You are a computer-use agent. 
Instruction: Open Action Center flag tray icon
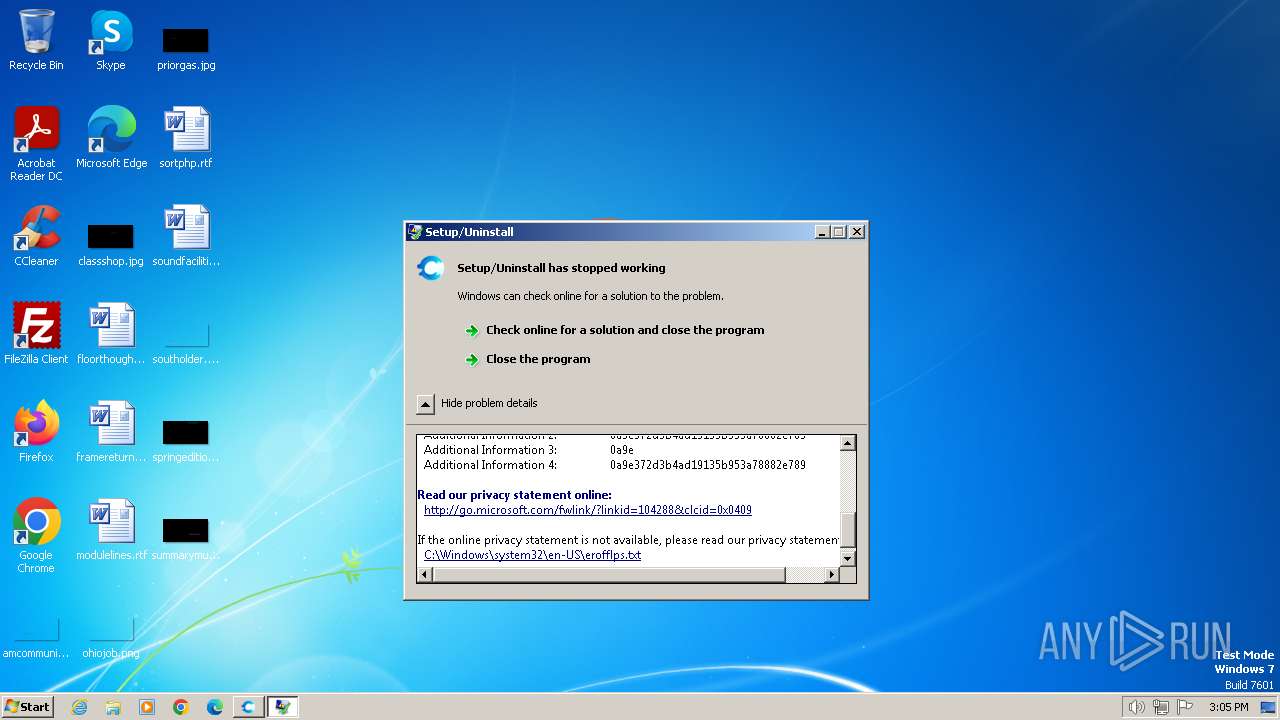tap(1185, 707)
